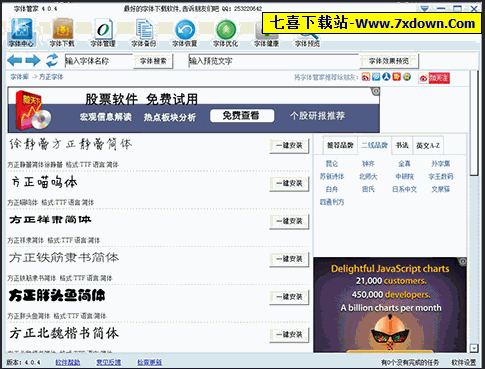Open the 字体管理 toolbar section
The height and width of the screenshot is (369, 485).
(x=103, y=33)
